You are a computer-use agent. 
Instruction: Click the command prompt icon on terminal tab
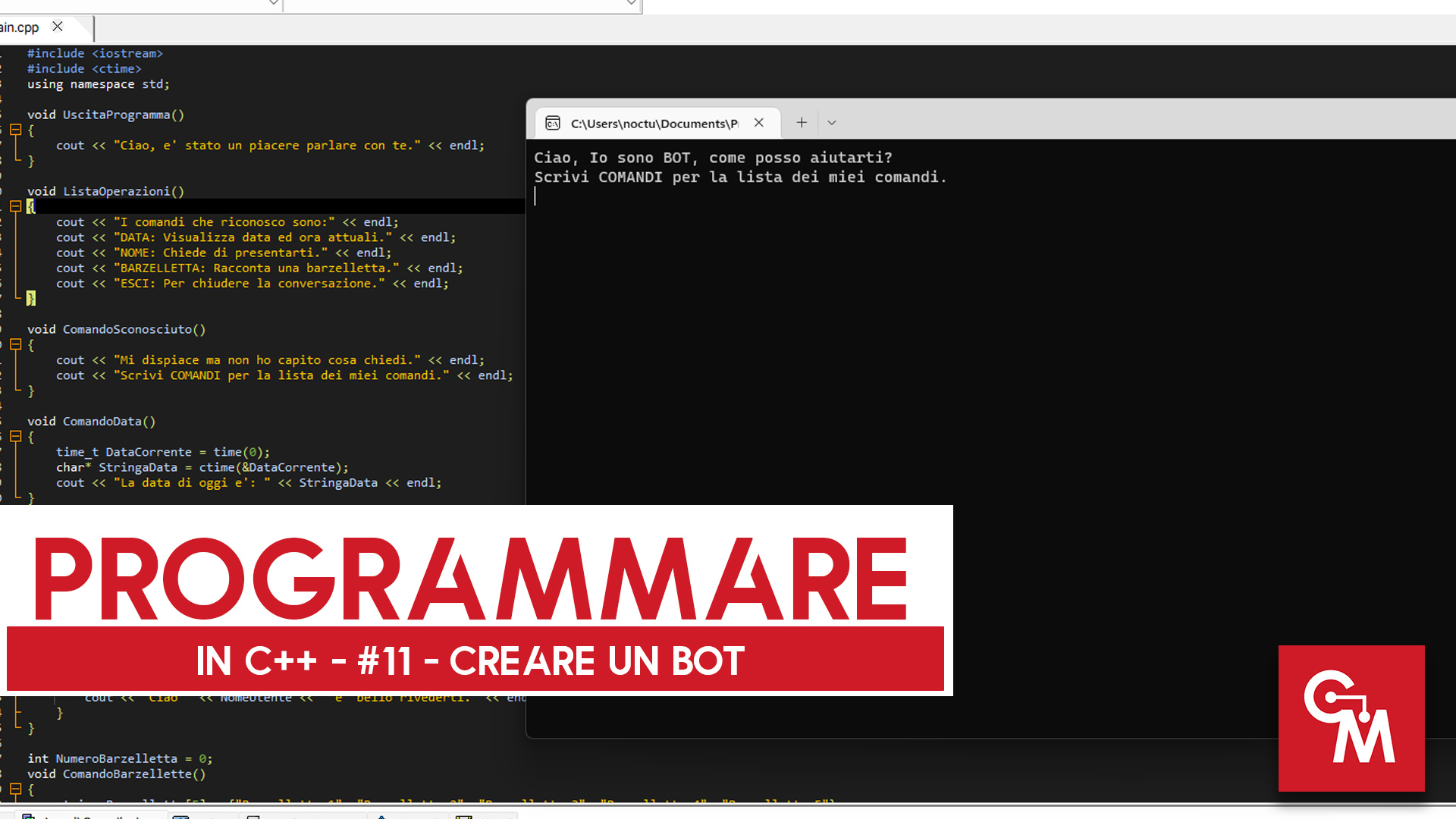551,123
